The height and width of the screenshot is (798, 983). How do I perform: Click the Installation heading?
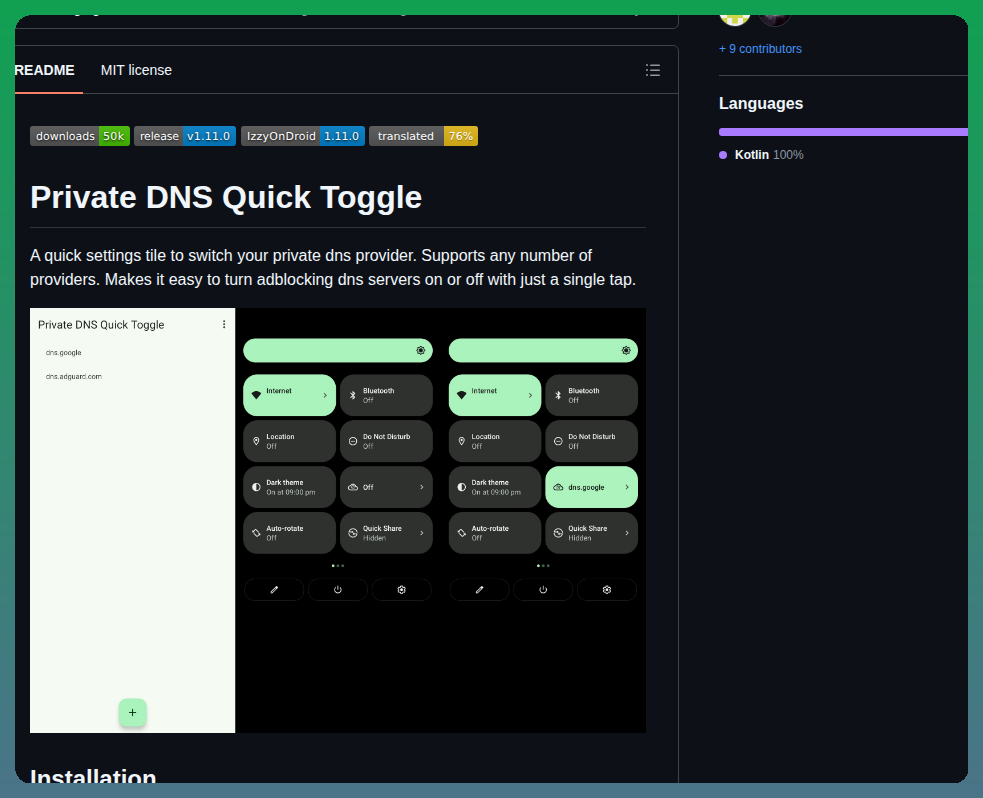[93, 776]
